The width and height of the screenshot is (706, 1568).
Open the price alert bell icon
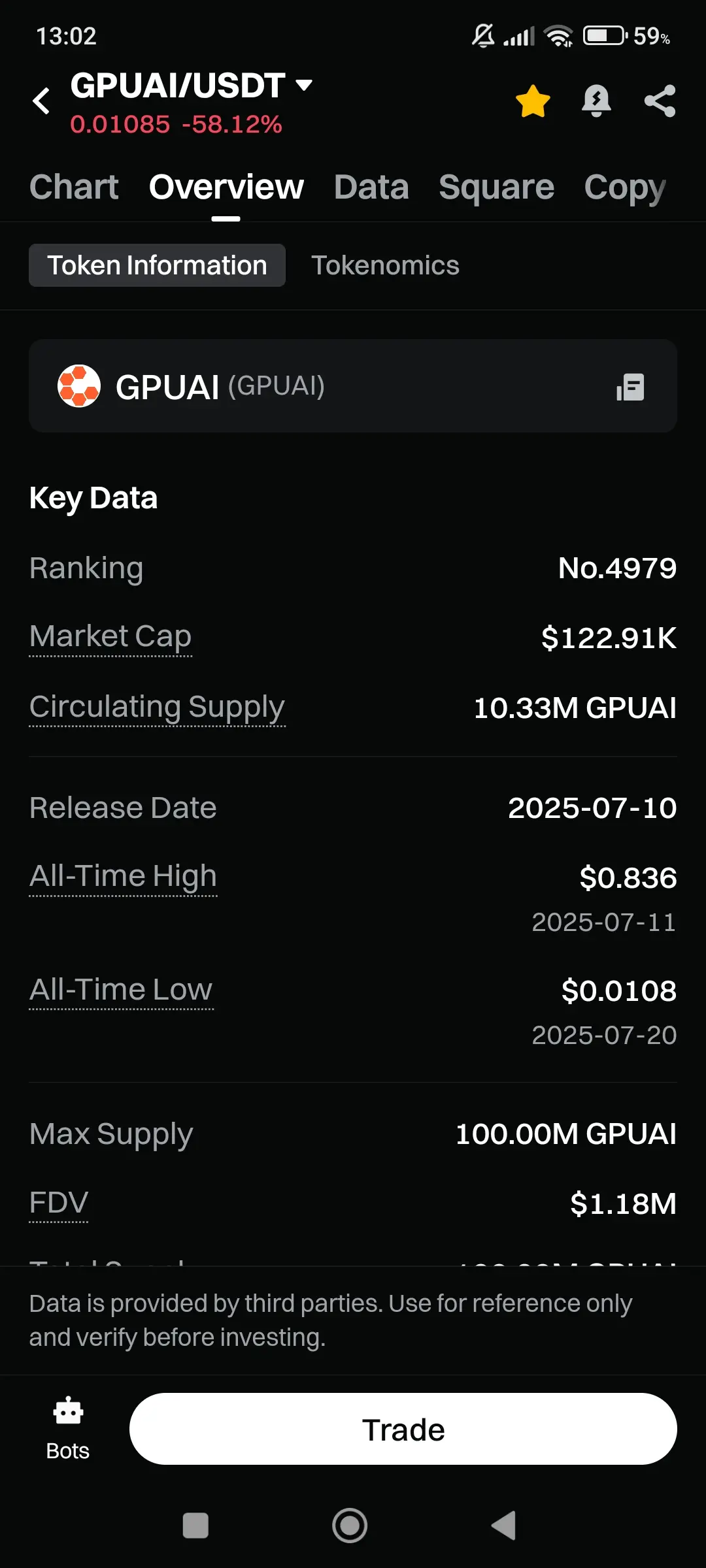(596, 101)
